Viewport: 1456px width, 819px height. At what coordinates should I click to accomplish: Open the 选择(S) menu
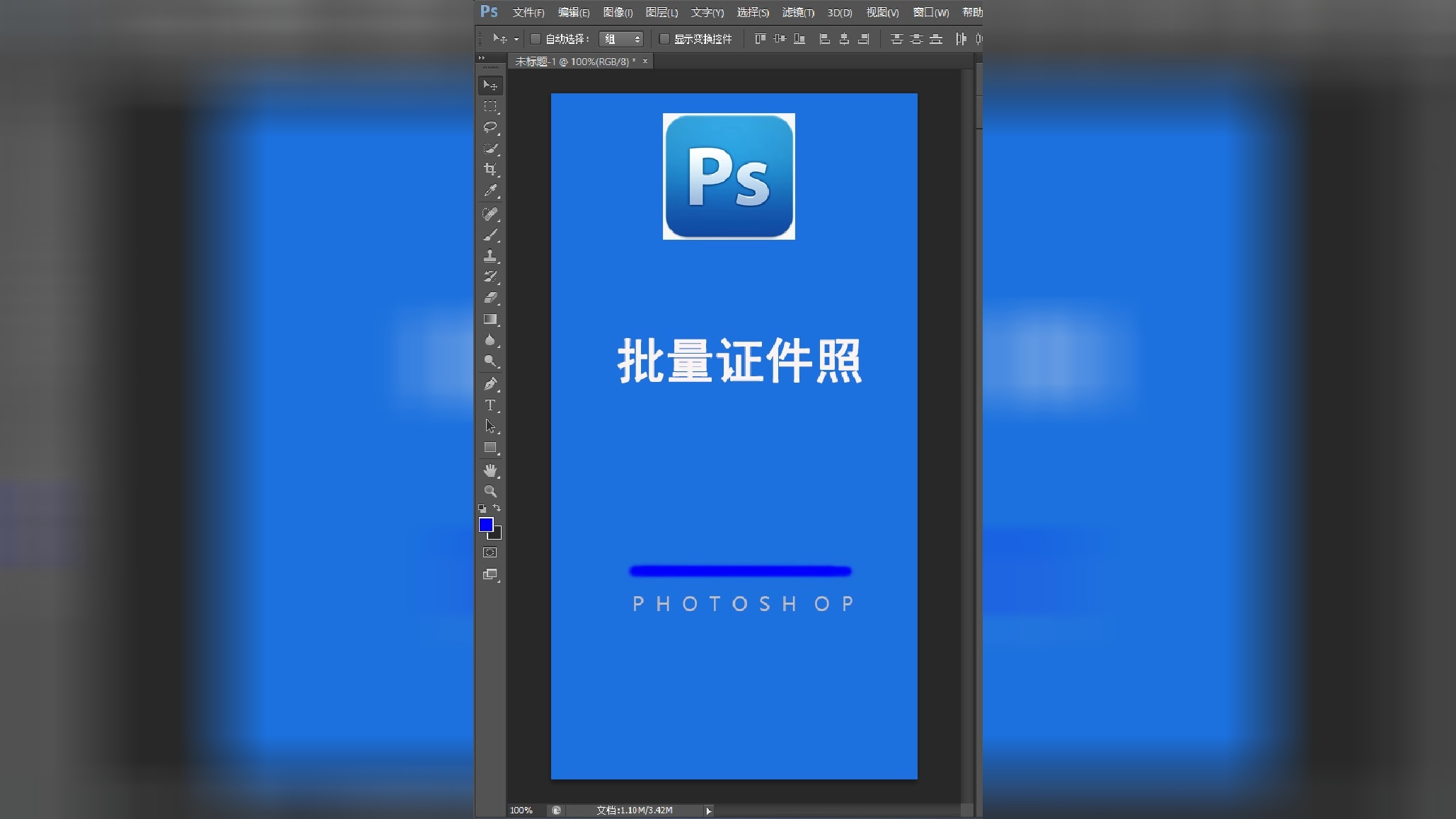tap(753, 12)
